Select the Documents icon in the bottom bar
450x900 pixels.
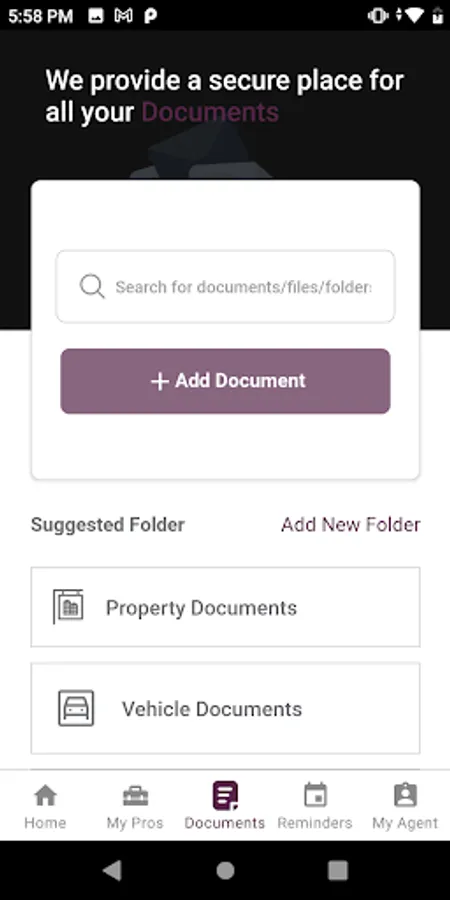click(225, 796)
